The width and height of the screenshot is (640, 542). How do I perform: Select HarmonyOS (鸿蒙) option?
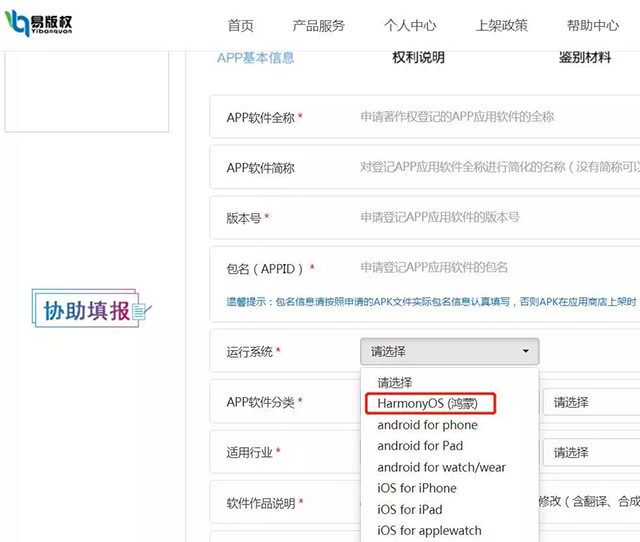[x=430, y=404]
